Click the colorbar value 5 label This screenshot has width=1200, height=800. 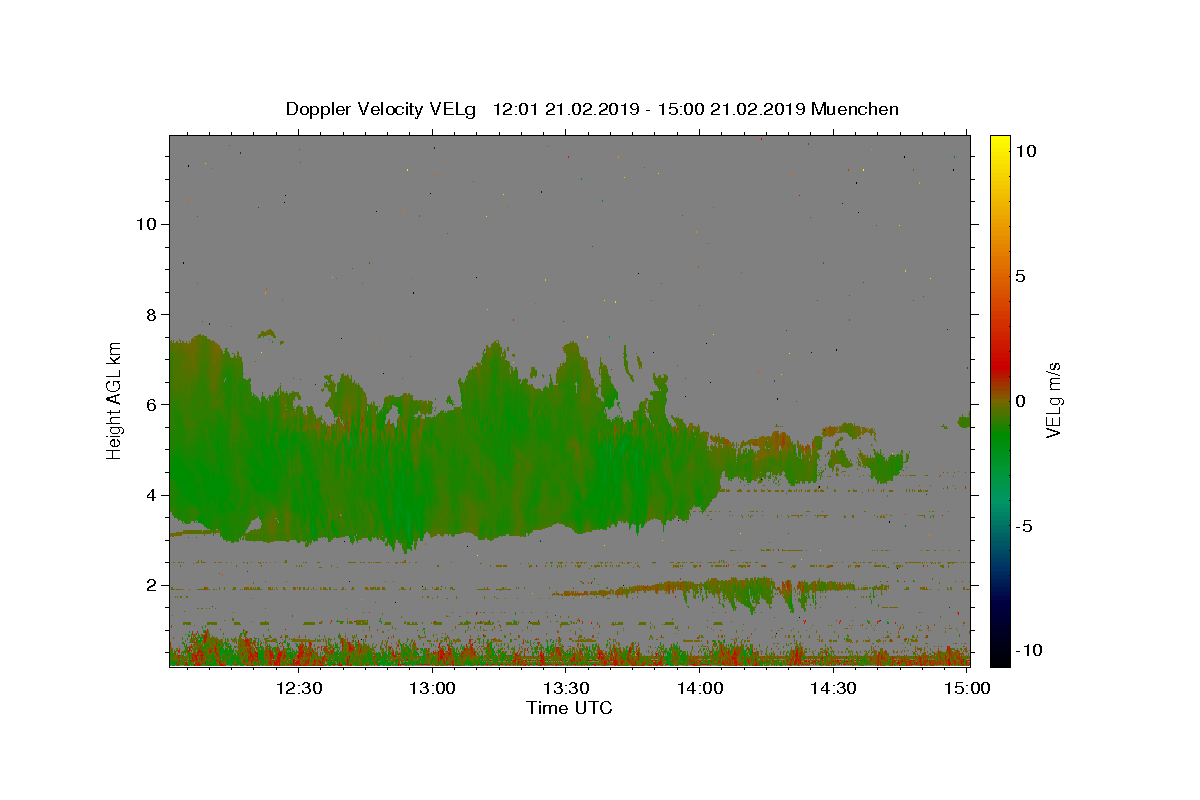click(x=1020, y=276)
